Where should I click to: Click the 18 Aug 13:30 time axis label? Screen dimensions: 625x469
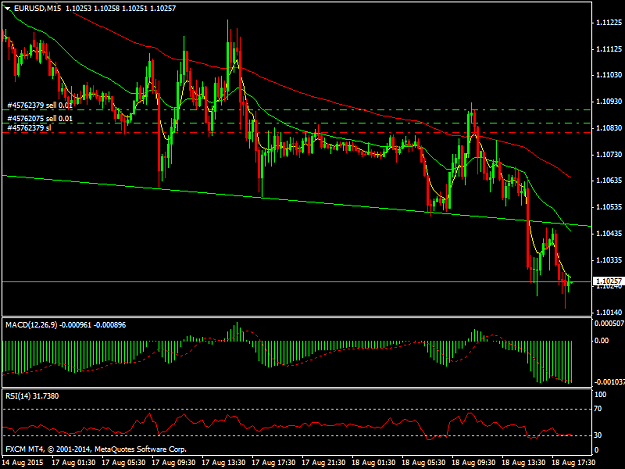pyautogui.click(x=523, y=463)
